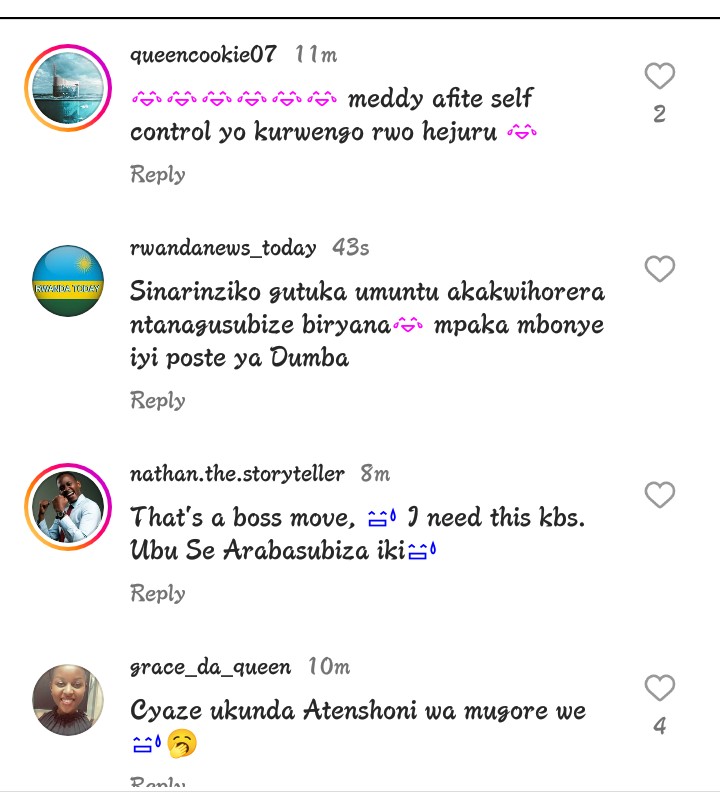Reply to nathan.the.storyteller's comment
Image resolution: width=720 pixels, height=796 pixels.
click(x=157, y=593)
